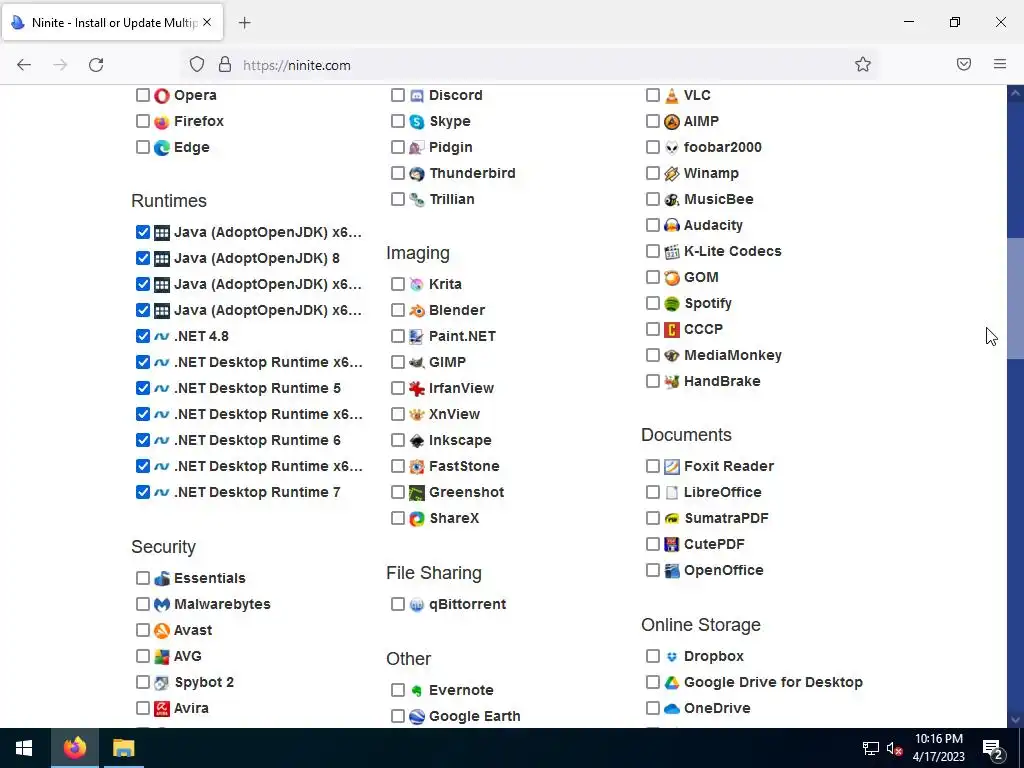This screenshot has height=768, width=1024.
Task: Click the Google Earth globe icon
Action: click(x=417, y=716)
